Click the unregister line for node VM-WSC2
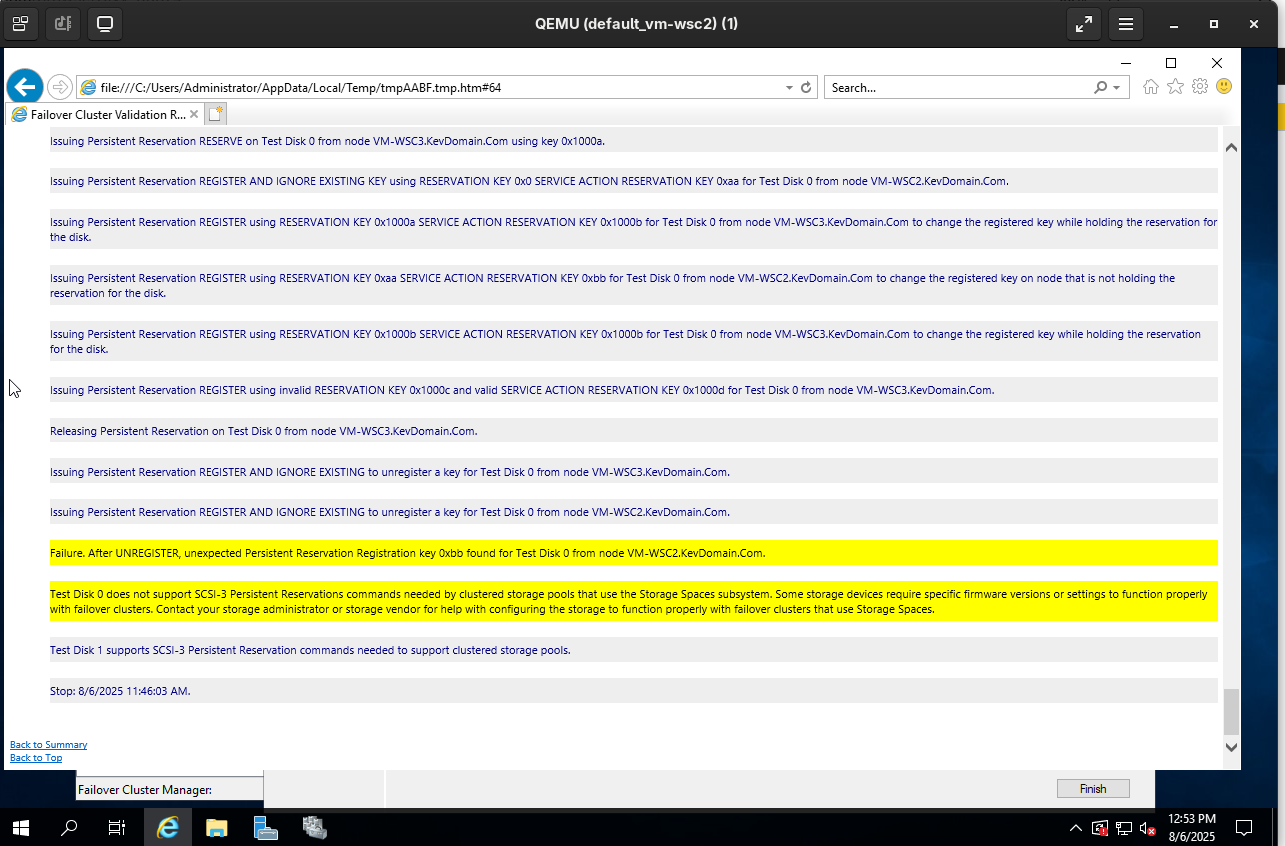This screenshot has height=846, width=1285. pyautogui.click(x=634, y=512)
